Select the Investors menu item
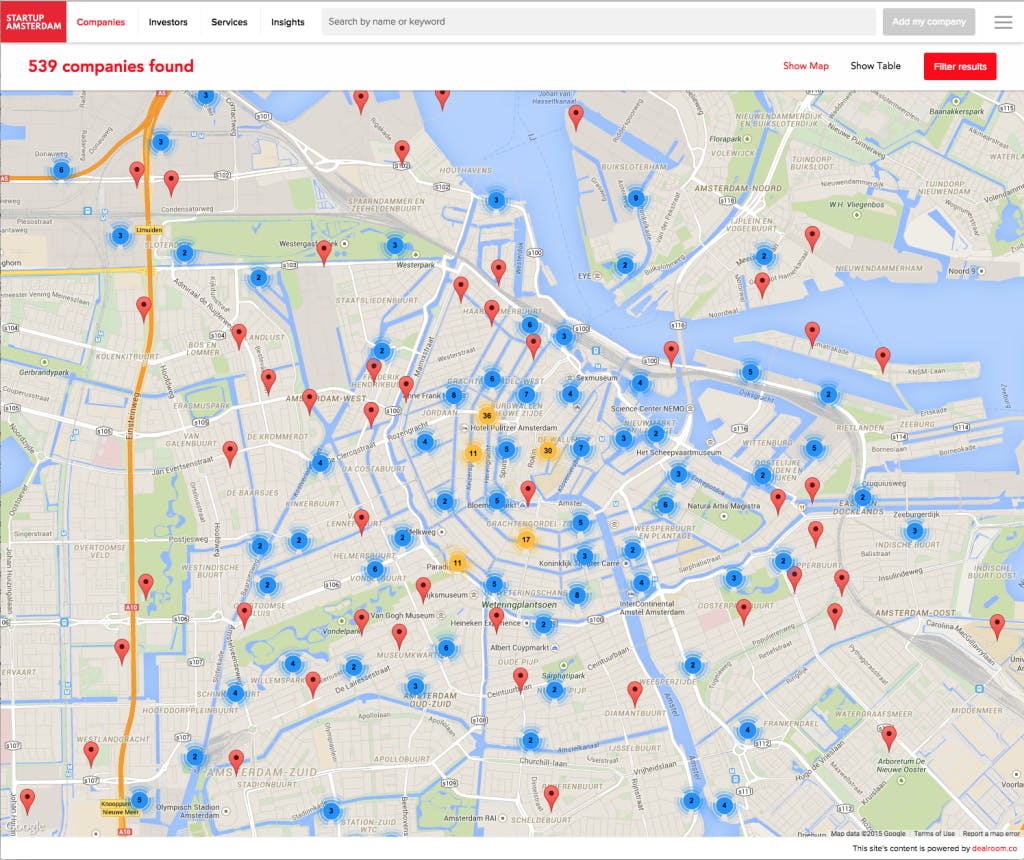Image resolution: width=1024 pixels, height=860 pixels. pos(168,21)
